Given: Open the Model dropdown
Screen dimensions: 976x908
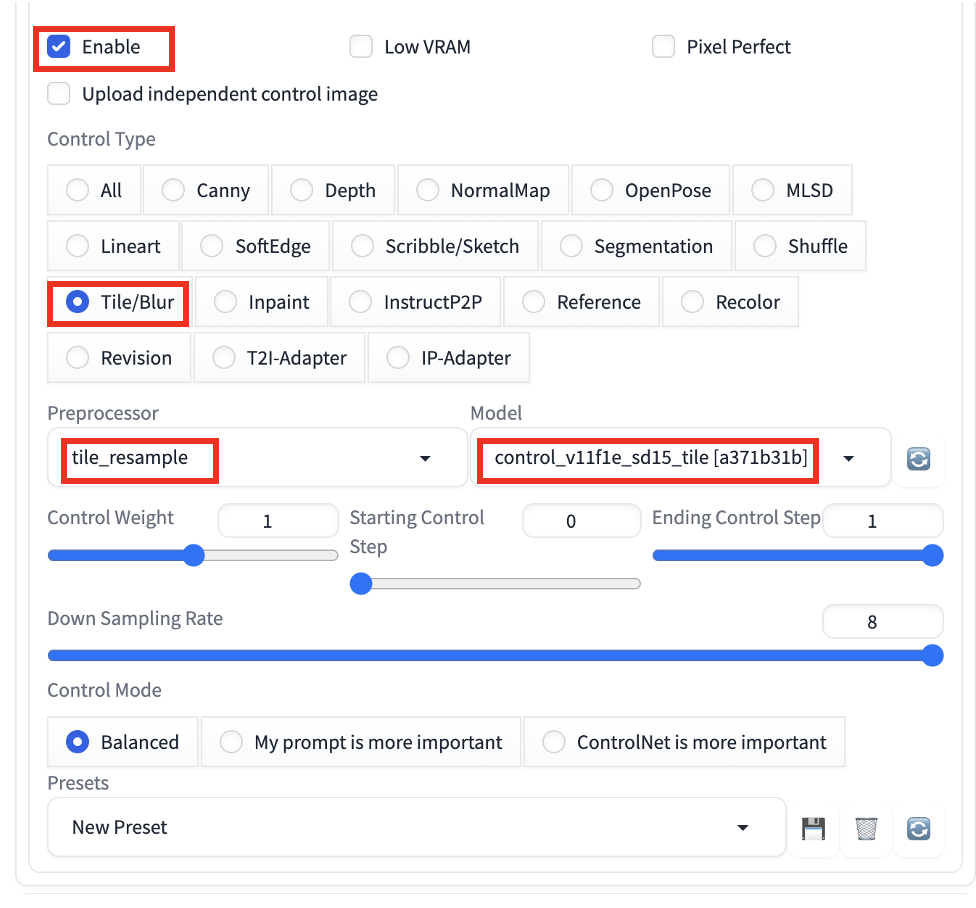Looking at the screenshot, I should [x=681, y=458].
